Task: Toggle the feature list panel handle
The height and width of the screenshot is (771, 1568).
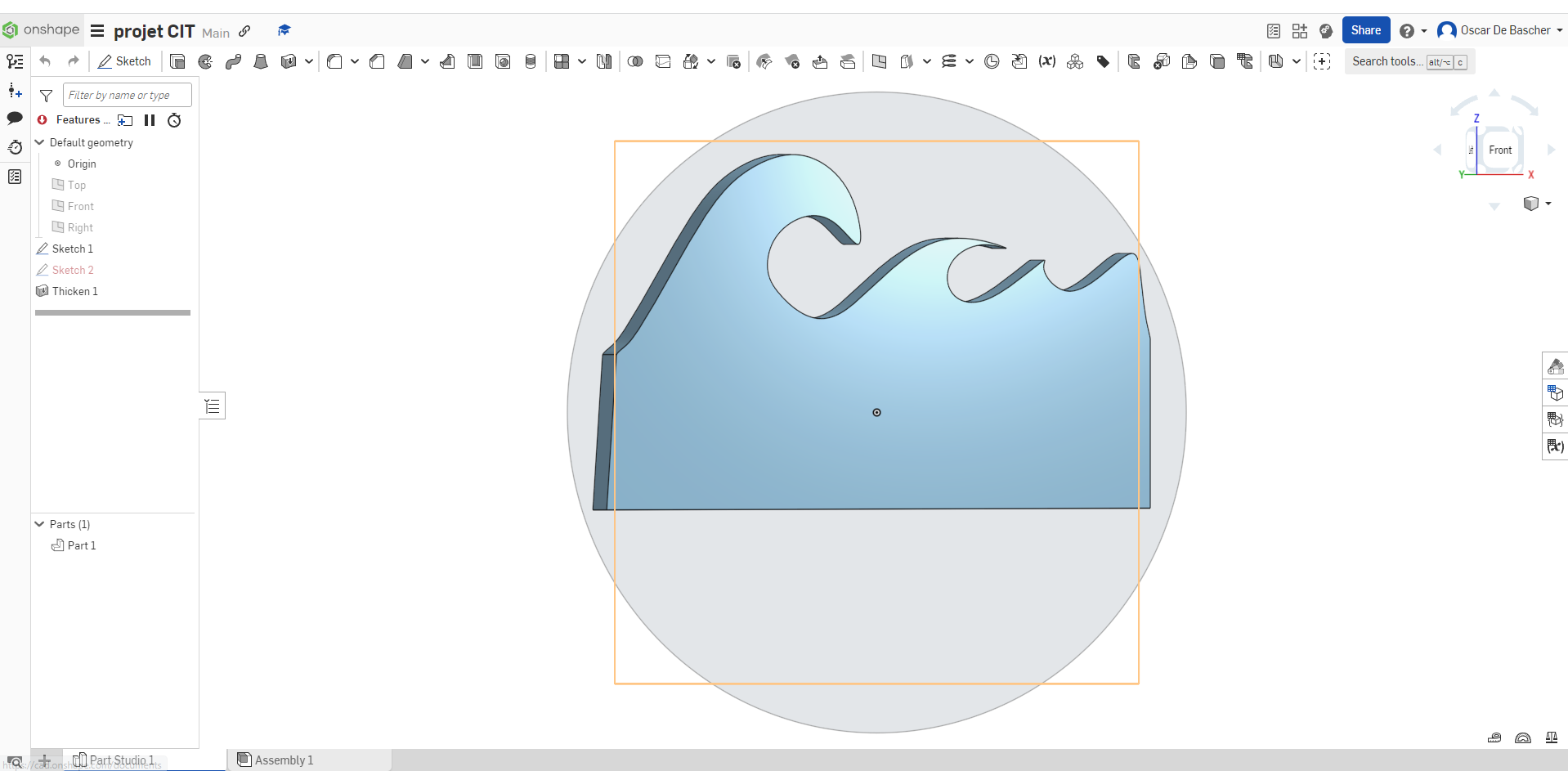Action: point(213,406)
